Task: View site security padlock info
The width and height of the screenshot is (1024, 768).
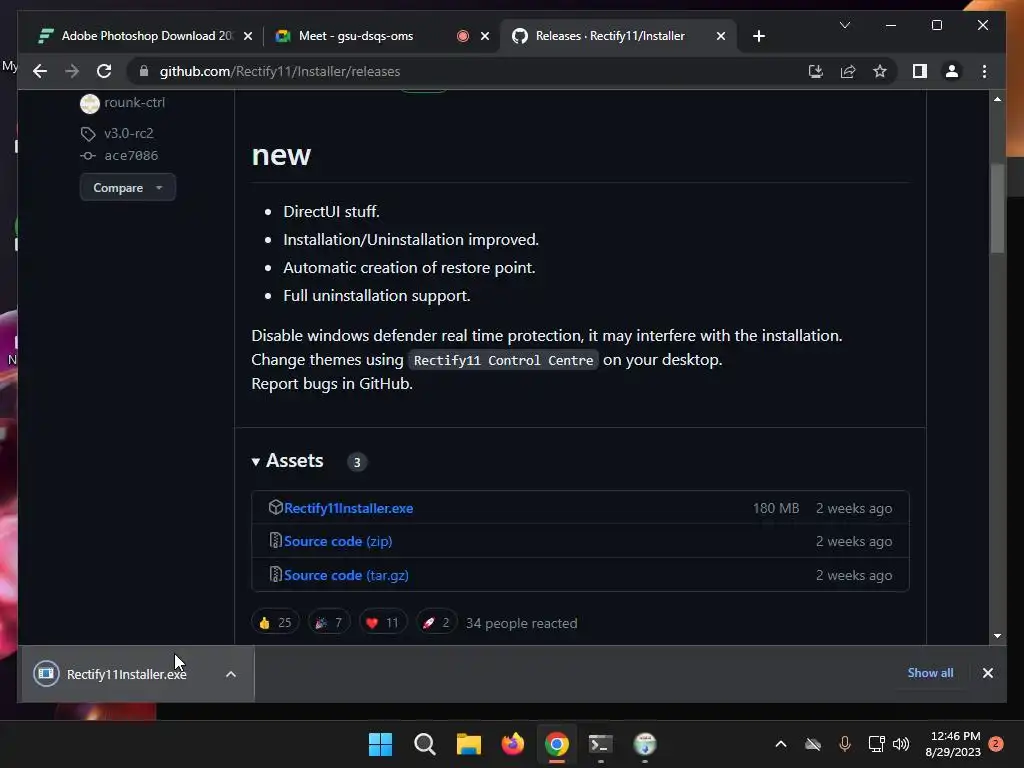Action: click(x=144, y=71)
